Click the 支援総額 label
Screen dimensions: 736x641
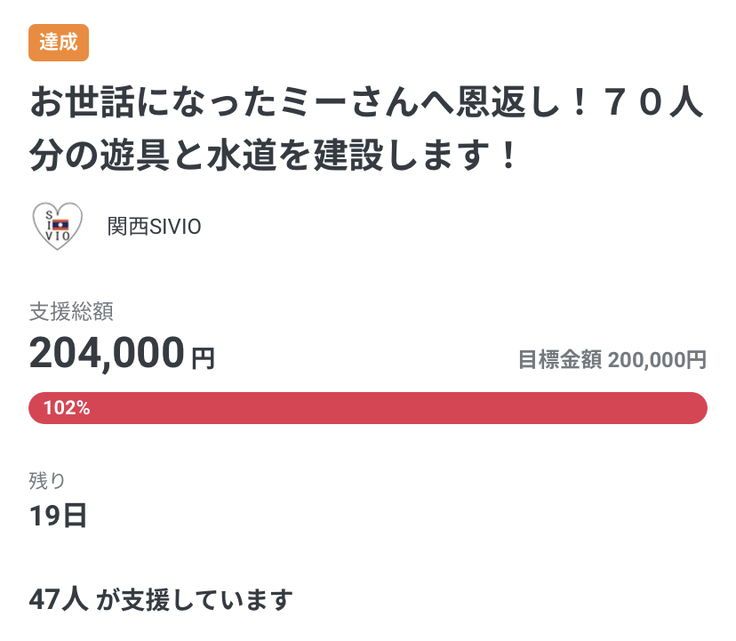[71, 311]
